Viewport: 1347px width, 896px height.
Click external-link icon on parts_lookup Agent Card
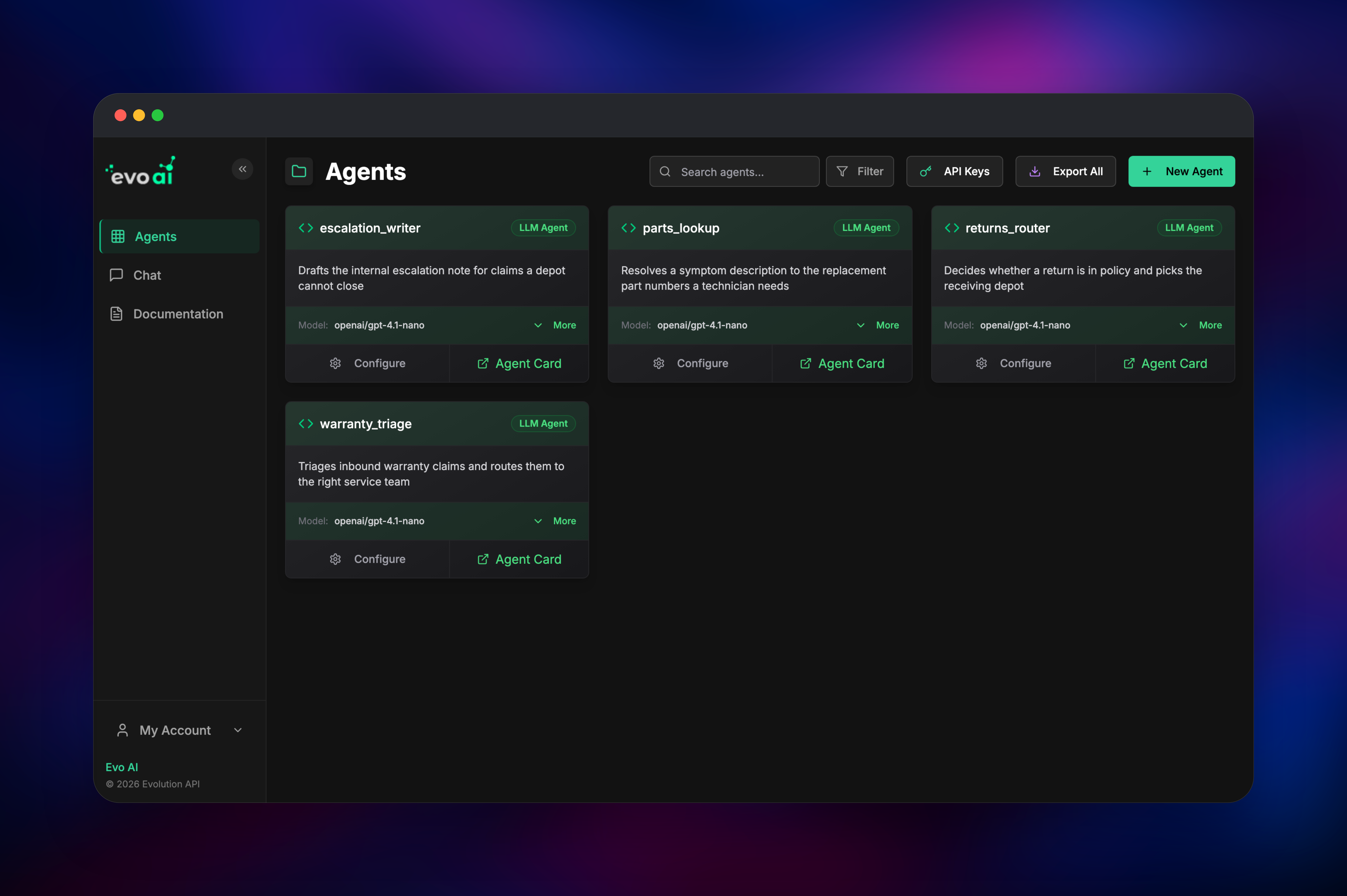click(806, 363)
